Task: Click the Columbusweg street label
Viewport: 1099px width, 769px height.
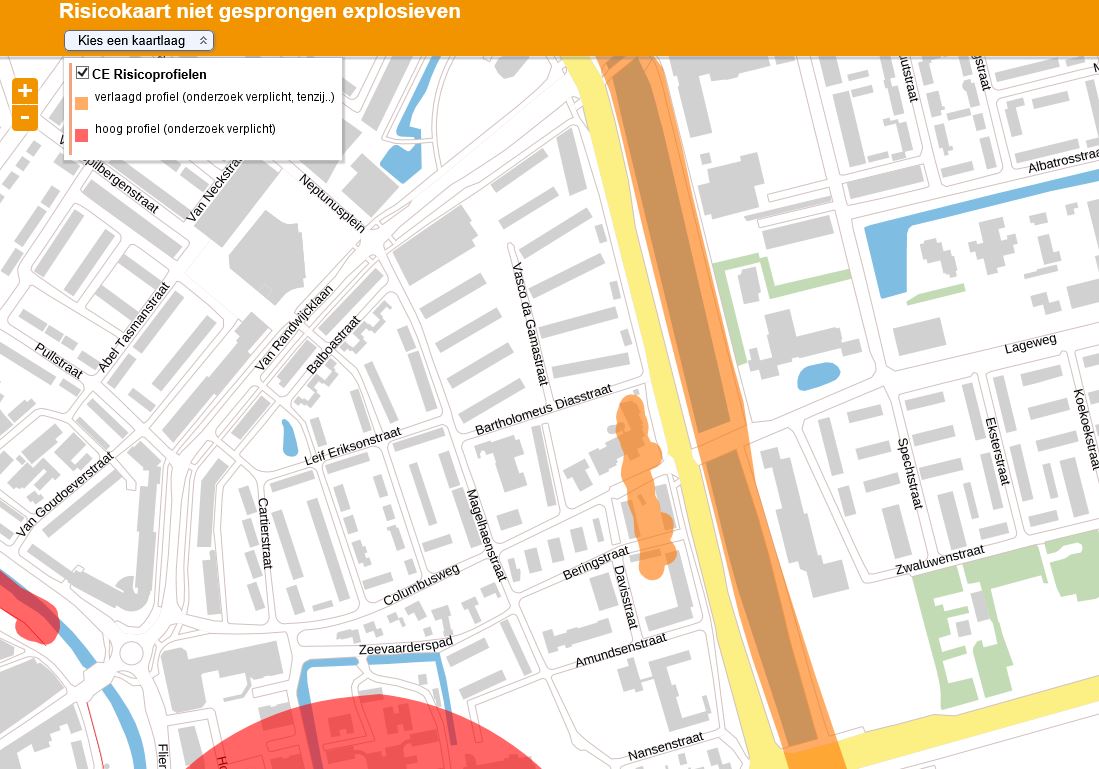Action: [x=421, y=584]
